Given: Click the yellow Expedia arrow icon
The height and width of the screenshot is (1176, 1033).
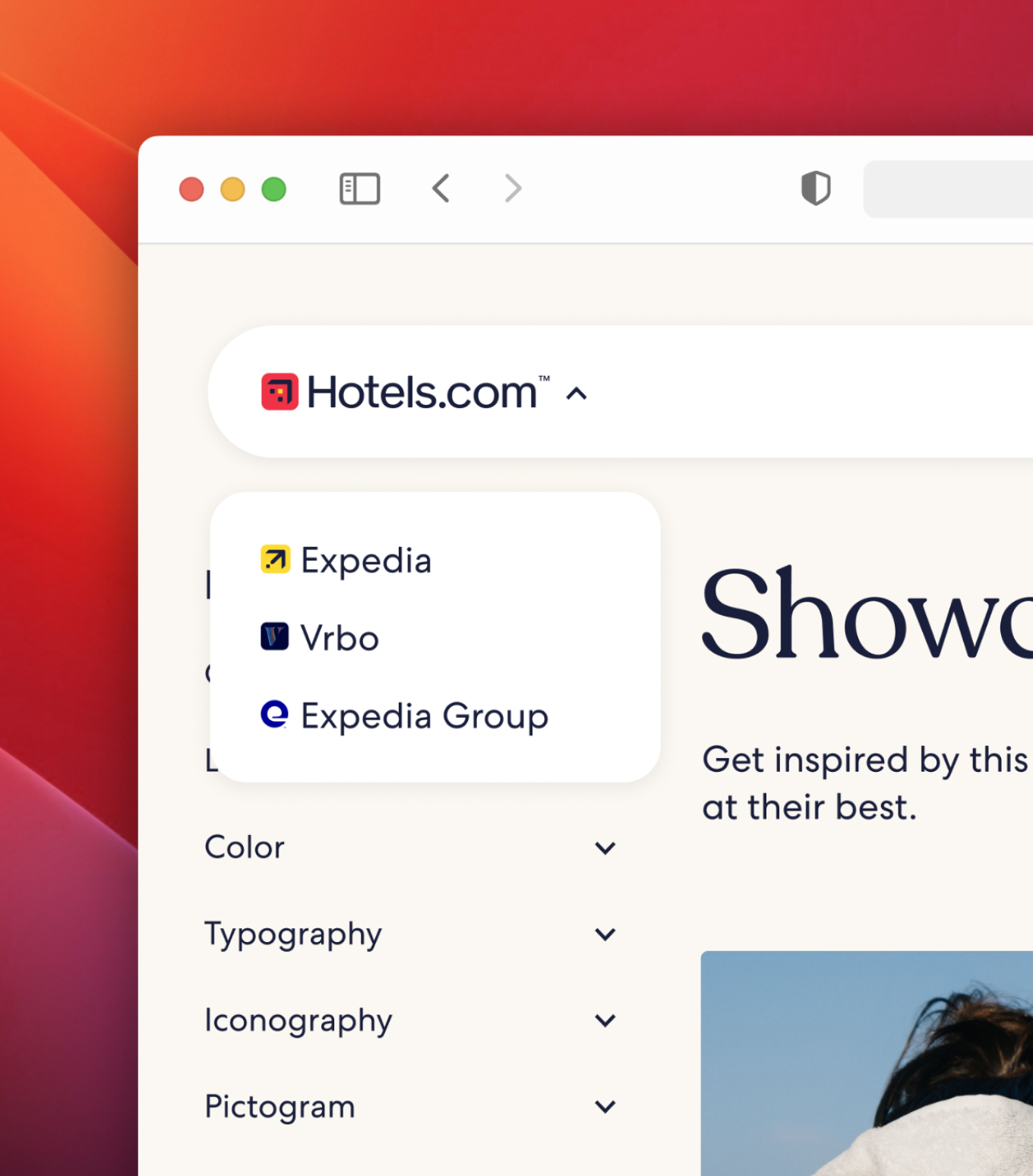Looking at the screenshot, I should point(275,559).
